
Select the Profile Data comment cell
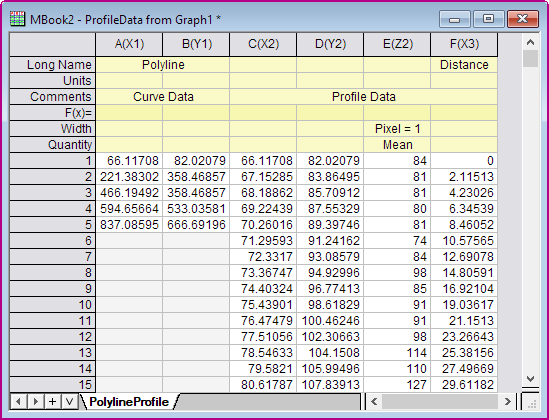(x=364, y=97)
